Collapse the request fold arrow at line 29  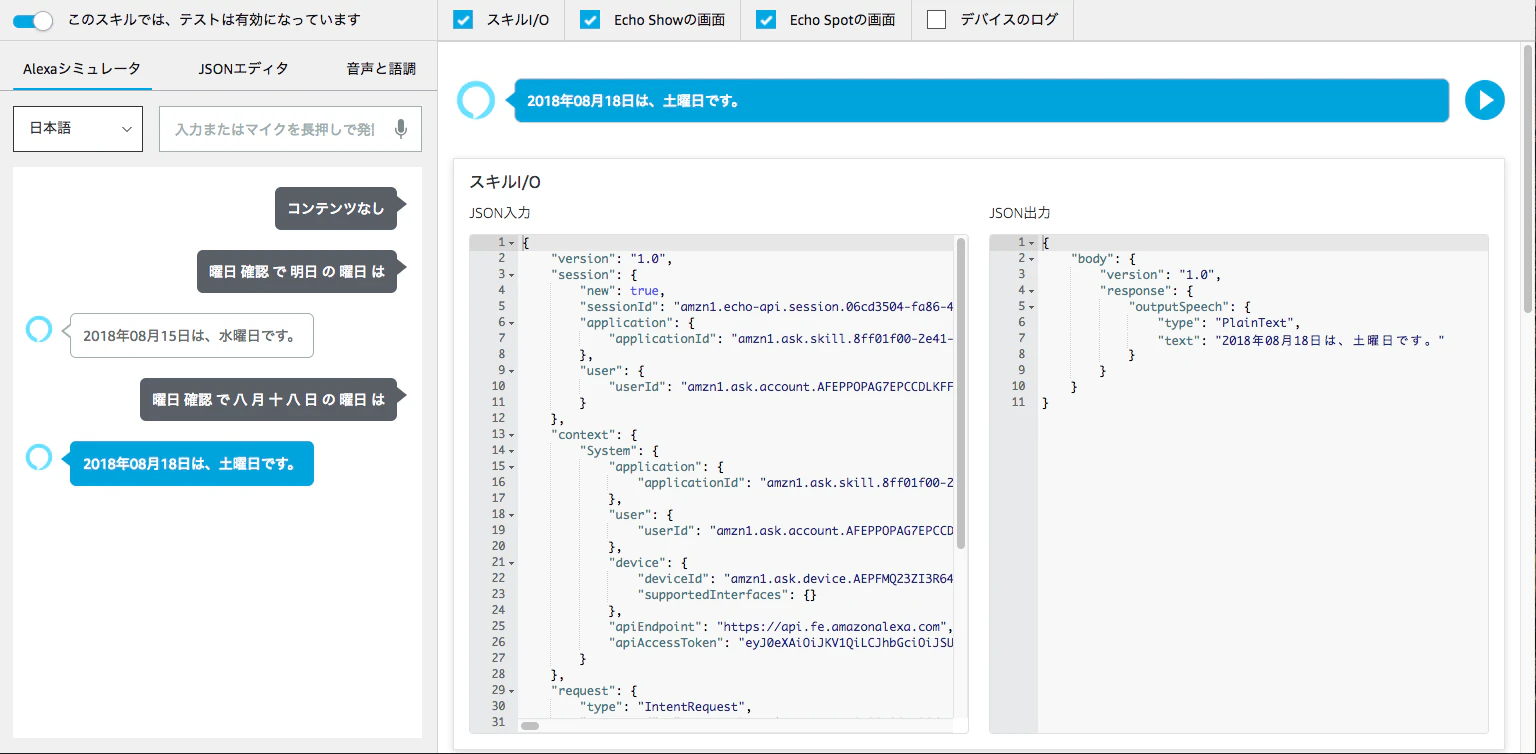point(511,691)
